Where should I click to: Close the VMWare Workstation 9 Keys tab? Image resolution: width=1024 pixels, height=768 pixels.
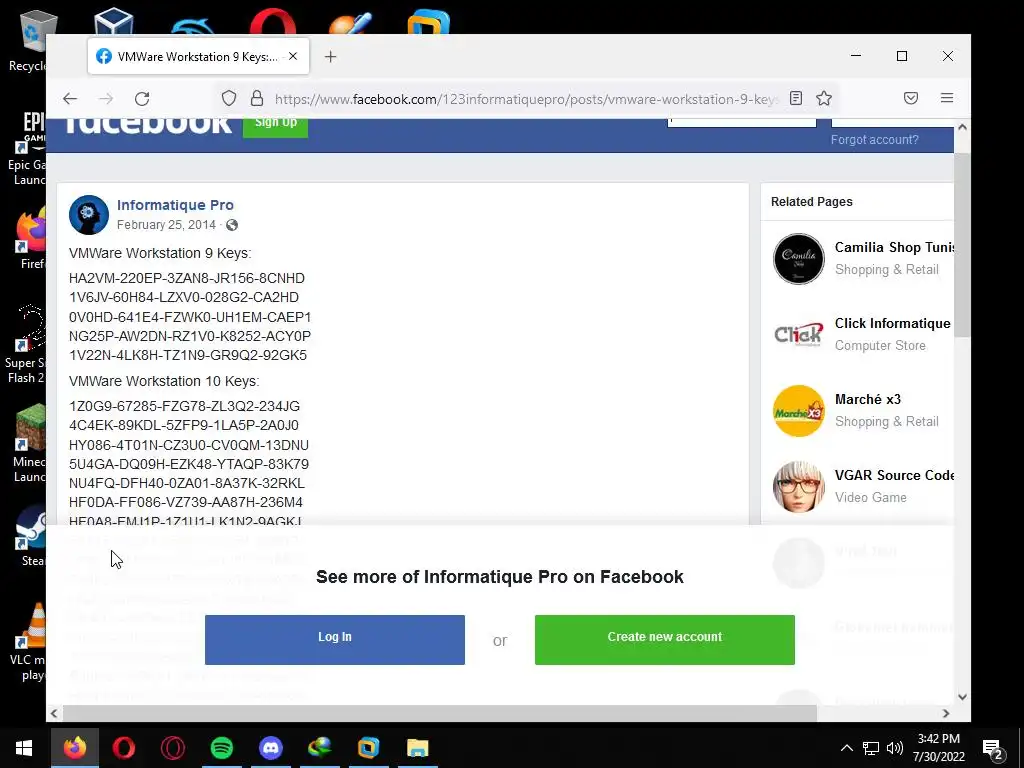[x=293, y=56]
